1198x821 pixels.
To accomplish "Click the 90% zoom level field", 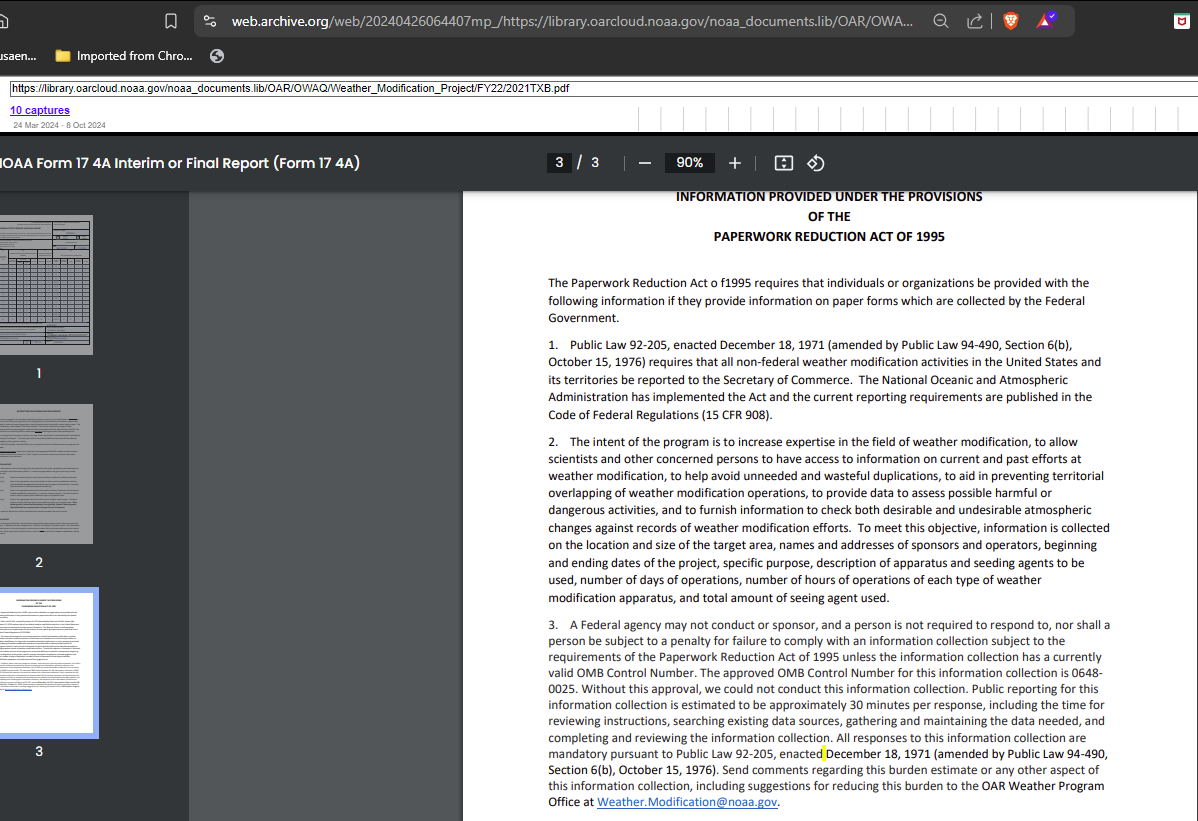I will pos(689,163).
